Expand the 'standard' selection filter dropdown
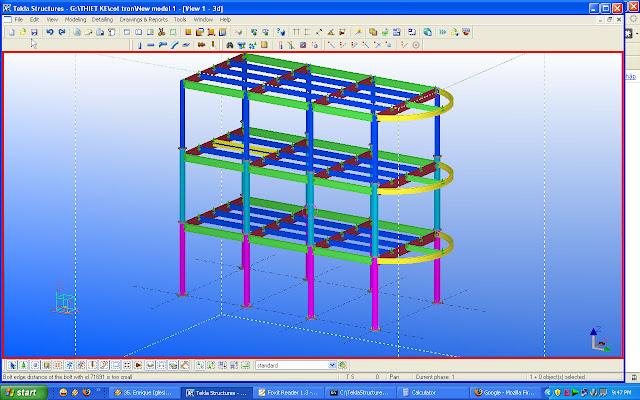 click(x=332, y=365)
